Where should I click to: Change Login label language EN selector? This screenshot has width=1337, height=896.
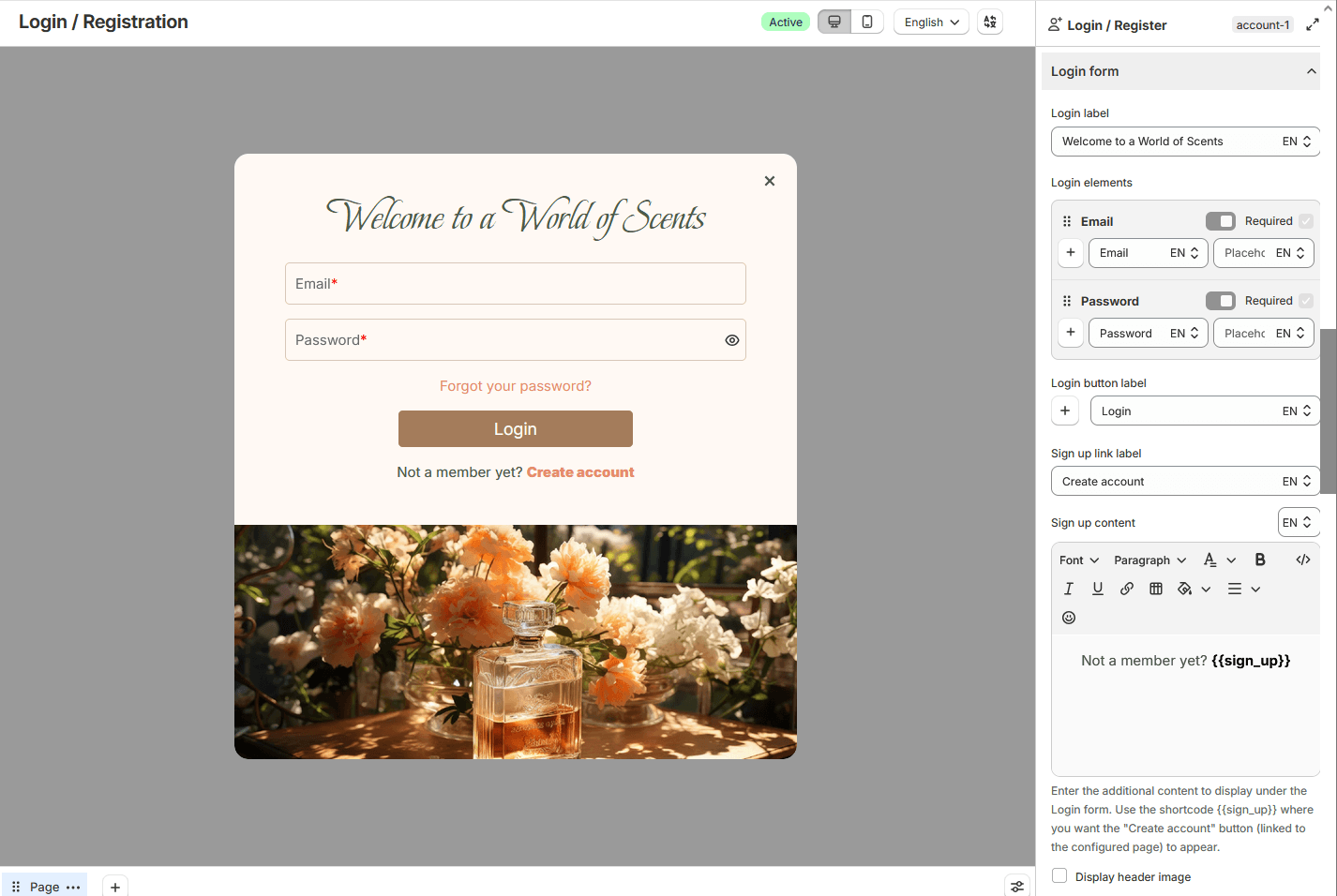click(1297, 142)
